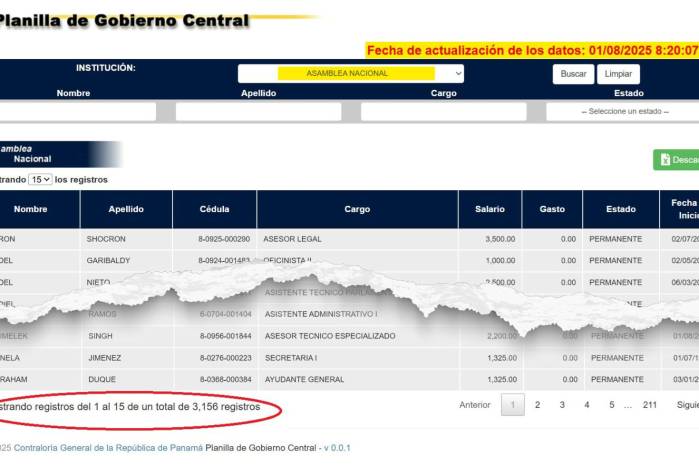Select cédula 6-0704-001404 cell
Screen dimensions: 699x466
click(x=226, y=314)
